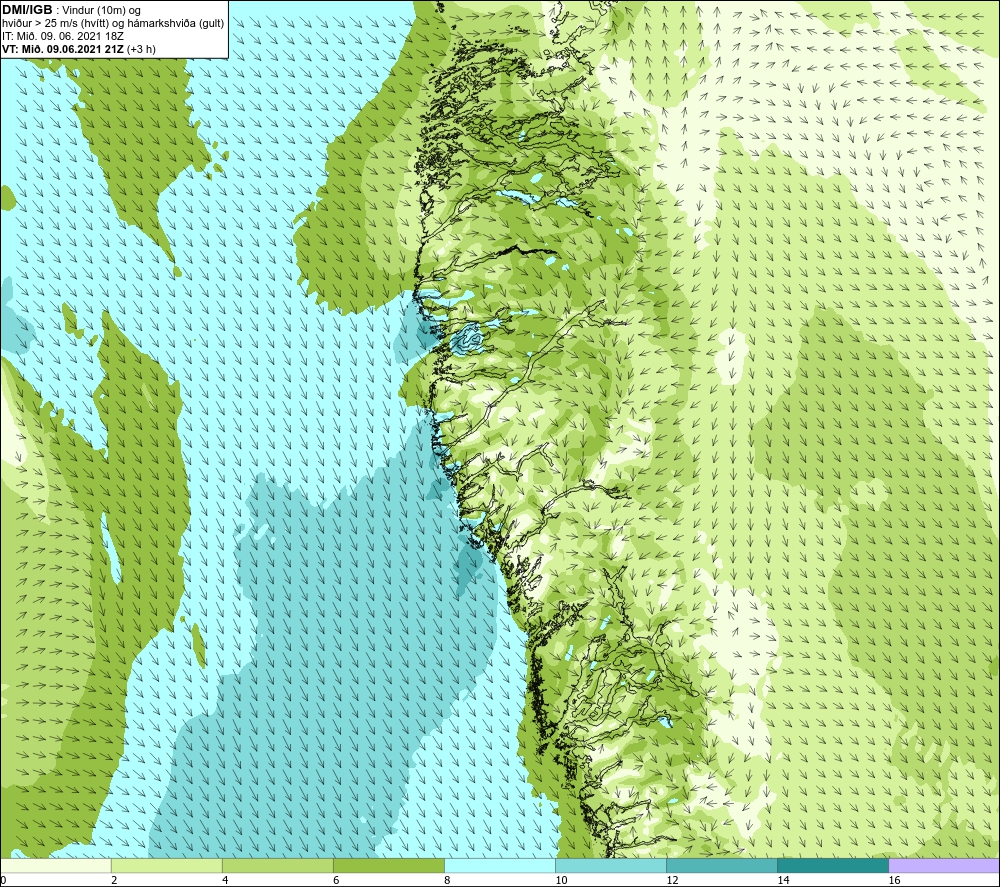Screen dimensions: 1000x887
Task: Click the scale label '10'
Action: (x=561, y=880)
